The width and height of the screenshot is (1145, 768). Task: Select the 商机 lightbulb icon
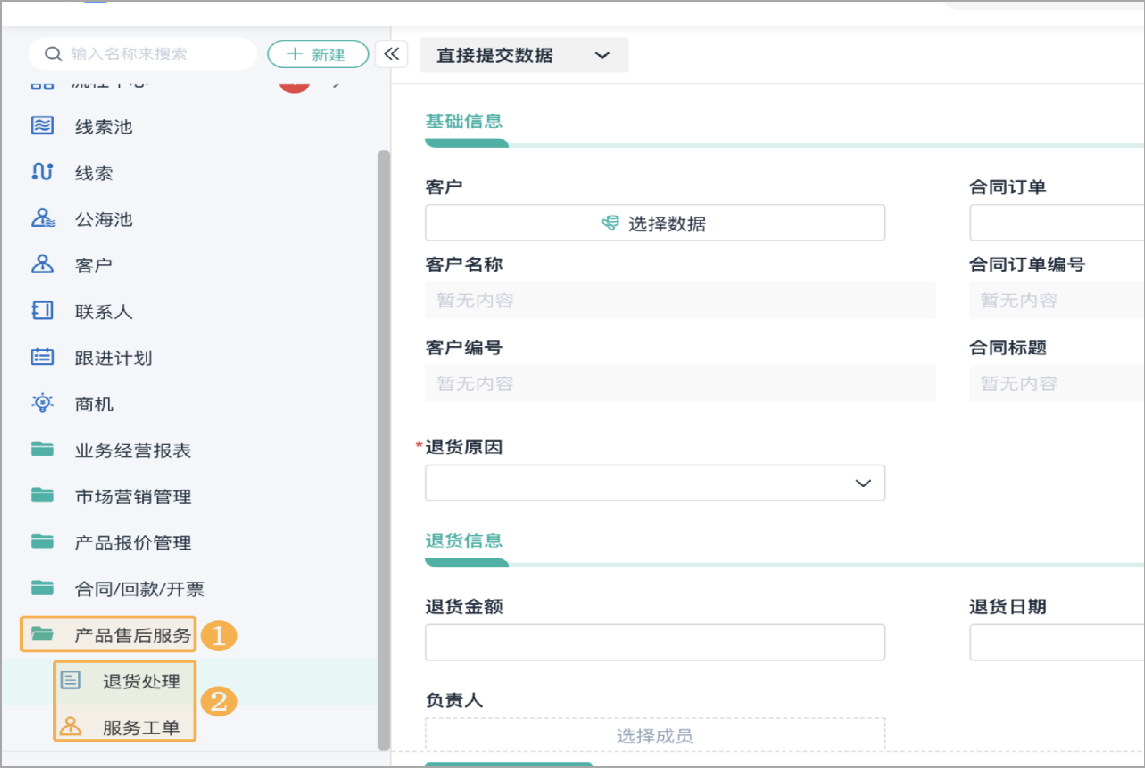tap(41, 403)
